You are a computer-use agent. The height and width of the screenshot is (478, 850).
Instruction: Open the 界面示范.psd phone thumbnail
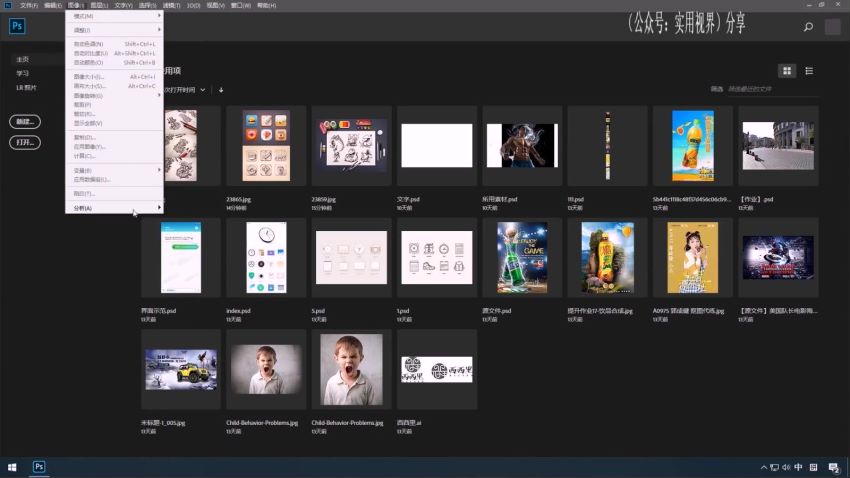tap(181, 257)
